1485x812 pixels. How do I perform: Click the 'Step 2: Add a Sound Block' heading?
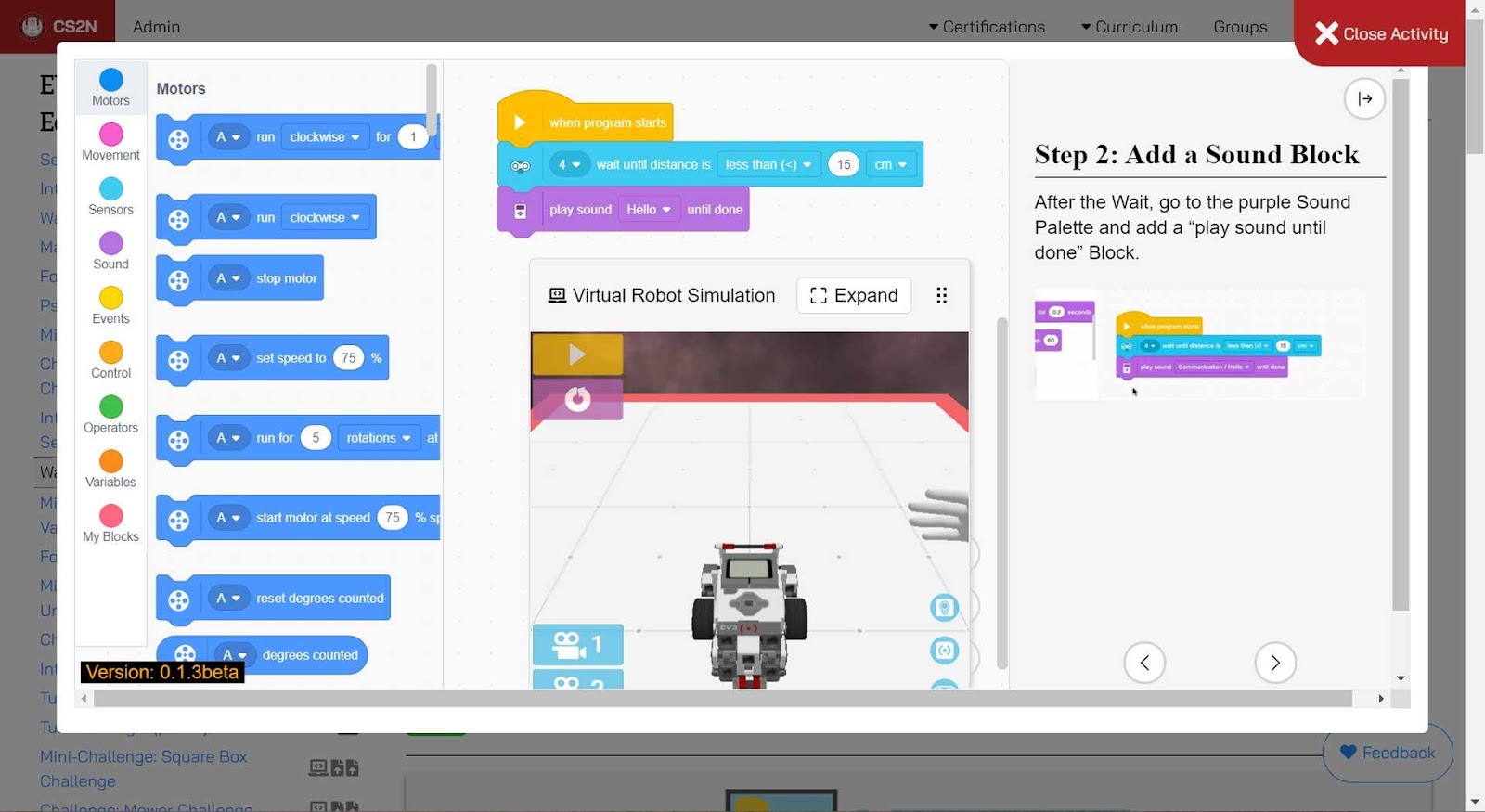click(x=1196, y=154)
